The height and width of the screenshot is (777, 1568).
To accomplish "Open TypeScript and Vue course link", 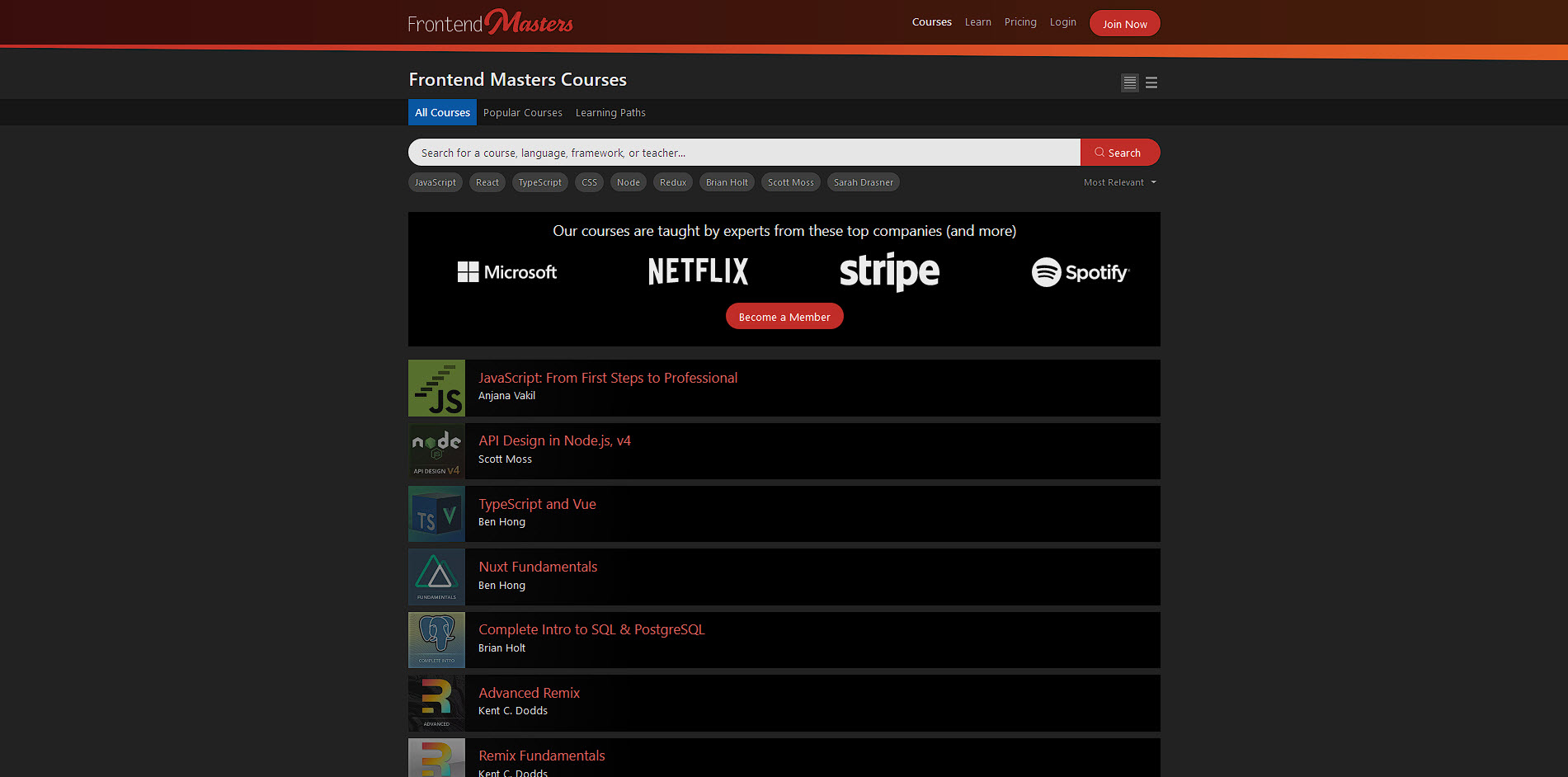I will pos(537,504).
